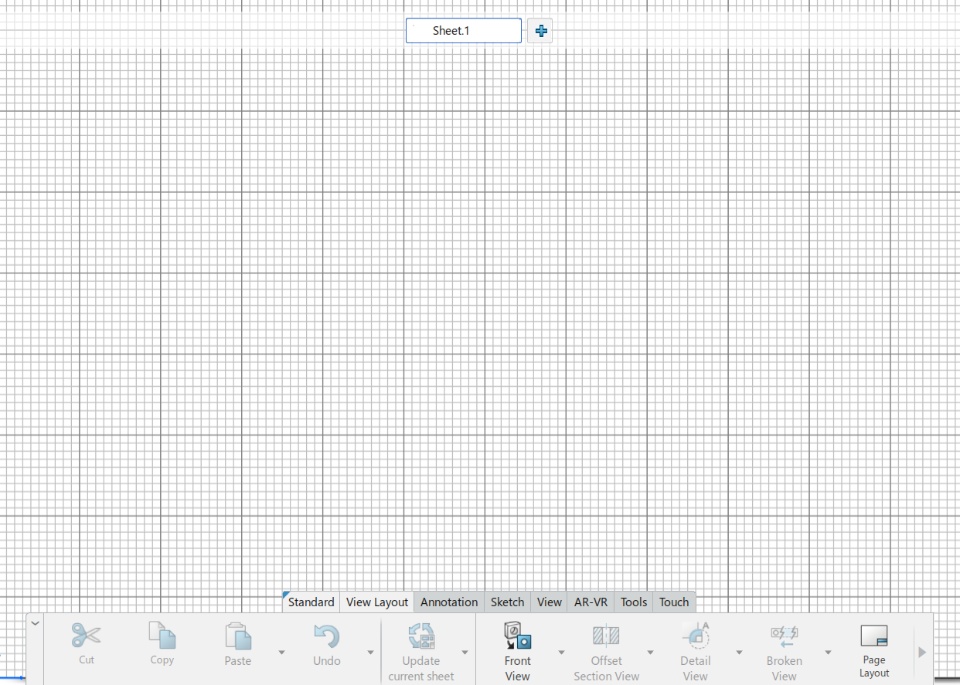Select the Cut scissors tool
This screenshot has height=685, width=960.
coord(86,643)
